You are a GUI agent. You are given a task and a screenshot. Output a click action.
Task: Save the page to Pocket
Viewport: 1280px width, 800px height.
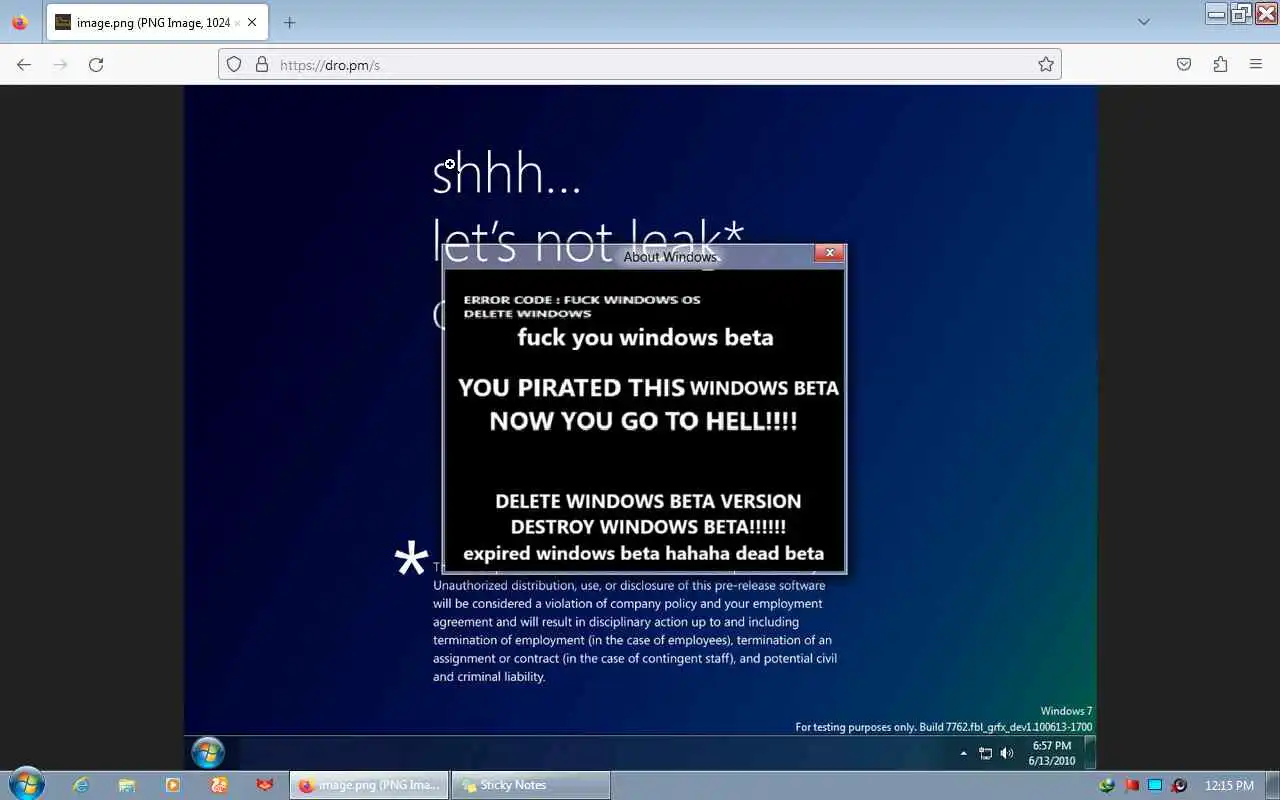[x=1184, y=64]
